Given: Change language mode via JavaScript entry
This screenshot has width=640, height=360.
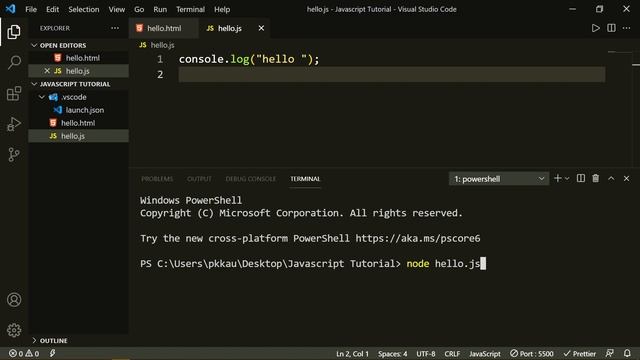Looking at the screenshot, I should [484, 354].
